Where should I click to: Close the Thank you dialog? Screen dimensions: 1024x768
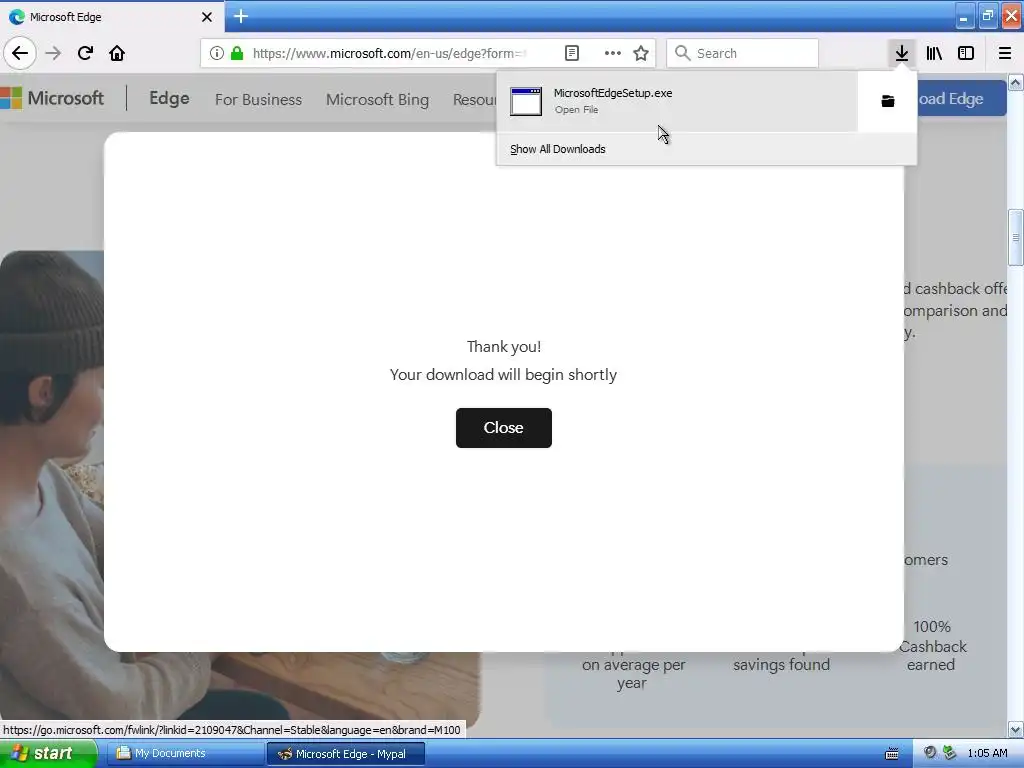[x=504, y=428]
